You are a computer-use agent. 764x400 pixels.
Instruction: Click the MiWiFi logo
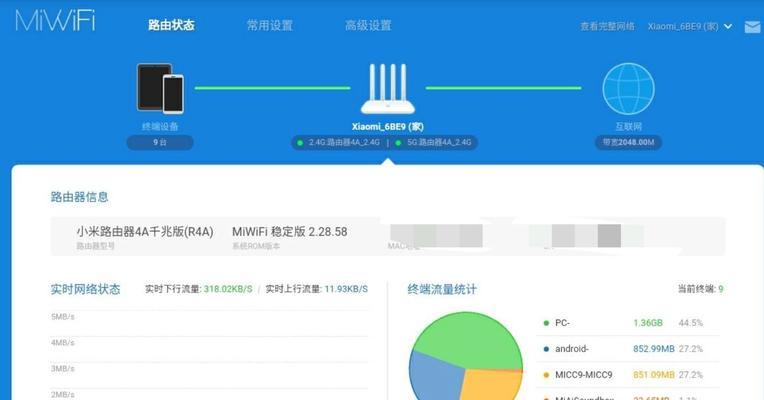click(x=55, y=21)
